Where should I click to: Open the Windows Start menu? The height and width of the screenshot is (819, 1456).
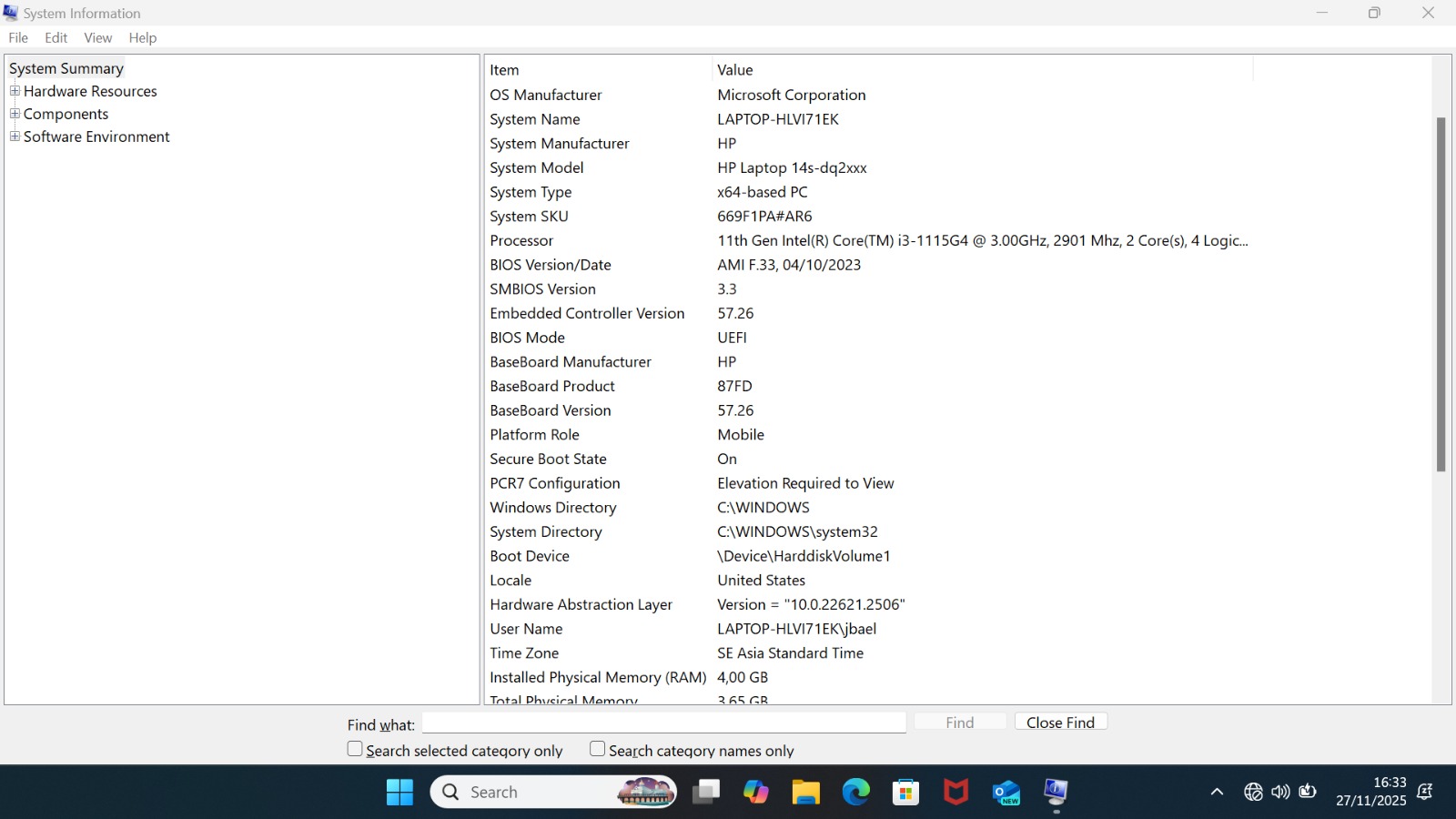(399, 792)
